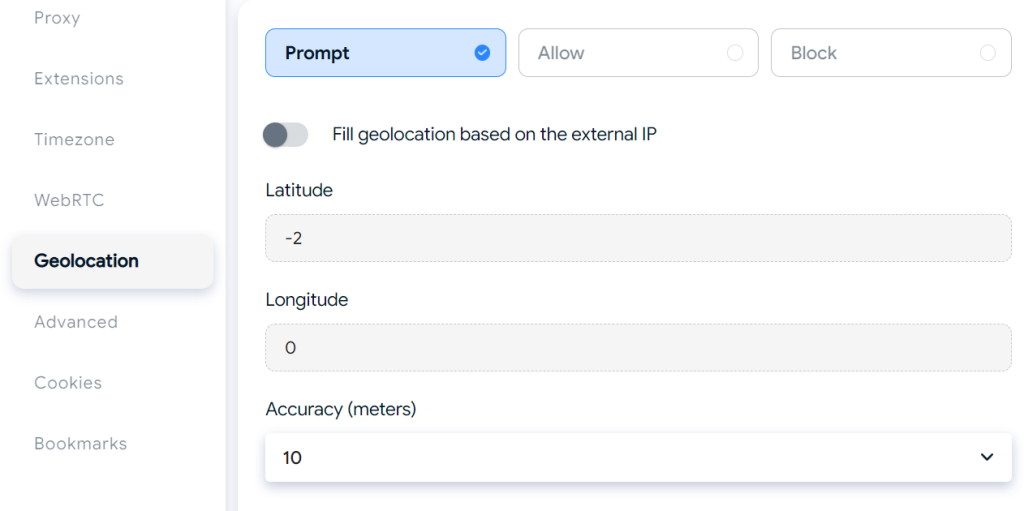Image resolution: width=1024 pixels, height=511 pixels.
Task: Click the empty radio circle on Allow
Action: pos(735,53)
